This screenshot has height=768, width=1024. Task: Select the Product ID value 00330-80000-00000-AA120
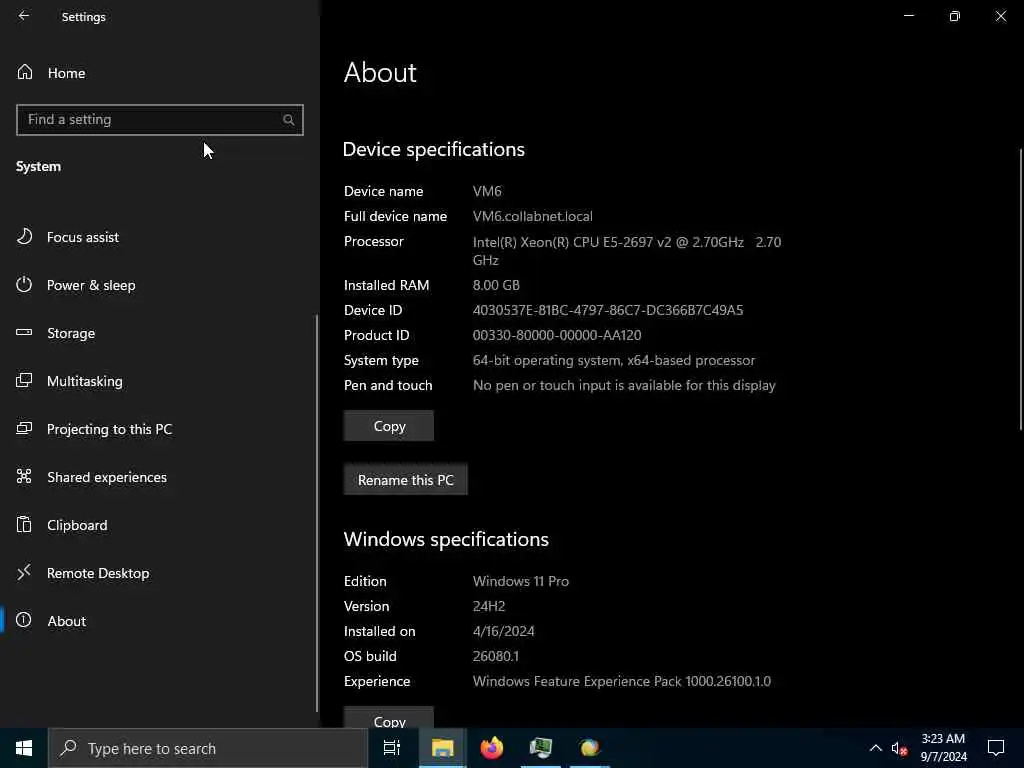[x=557, y=335]
